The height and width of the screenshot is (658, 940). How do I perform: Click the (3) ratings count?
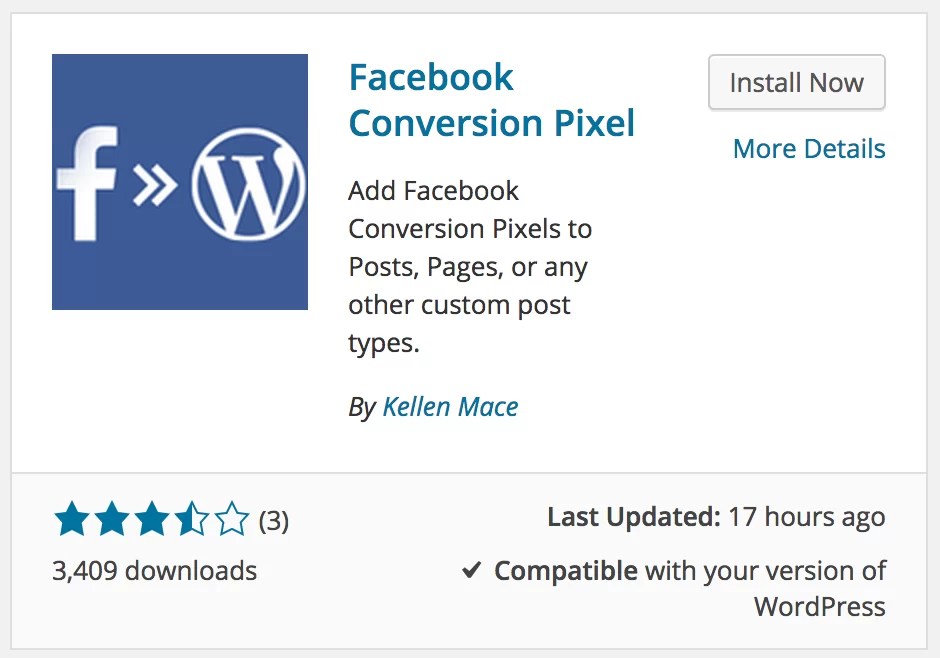273,521
